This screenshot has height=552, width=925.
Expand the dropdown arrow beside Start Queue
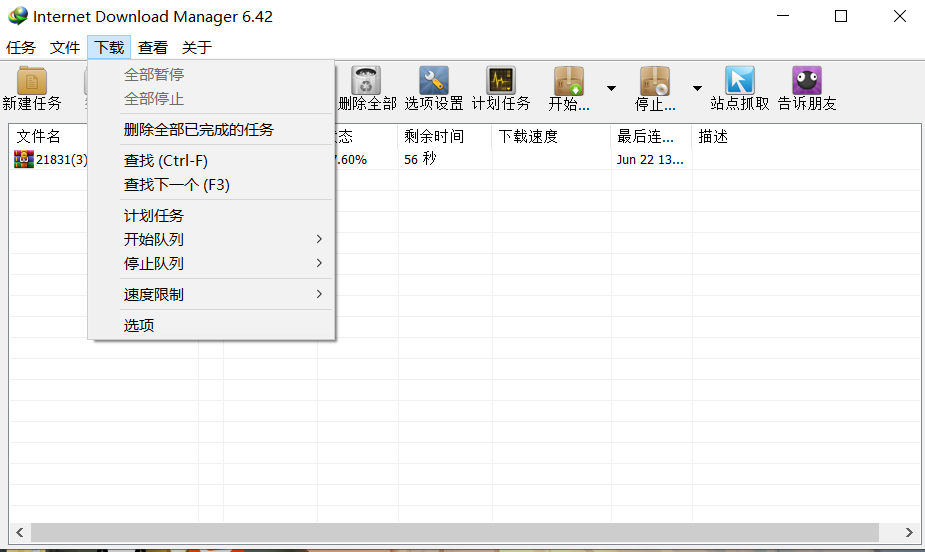click(x=611, y=88)
